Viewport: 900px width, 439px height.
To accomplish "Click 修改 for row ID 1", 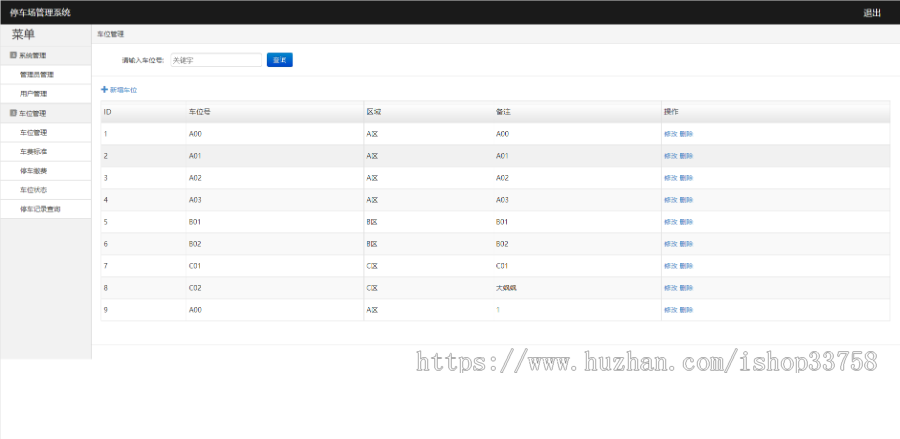I will coord(670,134).
